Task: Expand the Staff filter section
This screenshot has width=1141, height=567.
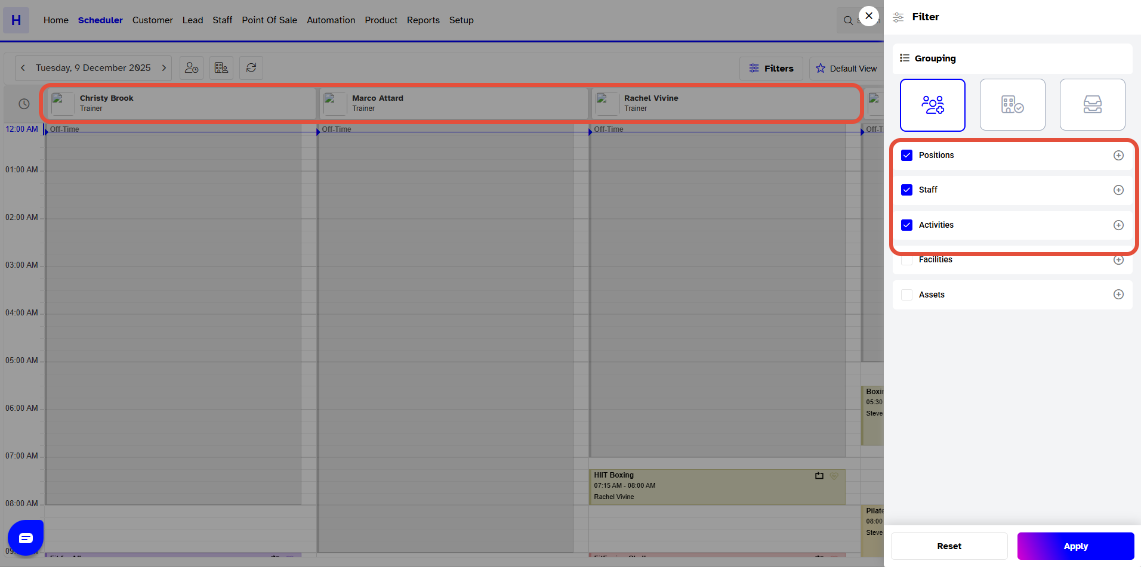Action: (1118, 190)
